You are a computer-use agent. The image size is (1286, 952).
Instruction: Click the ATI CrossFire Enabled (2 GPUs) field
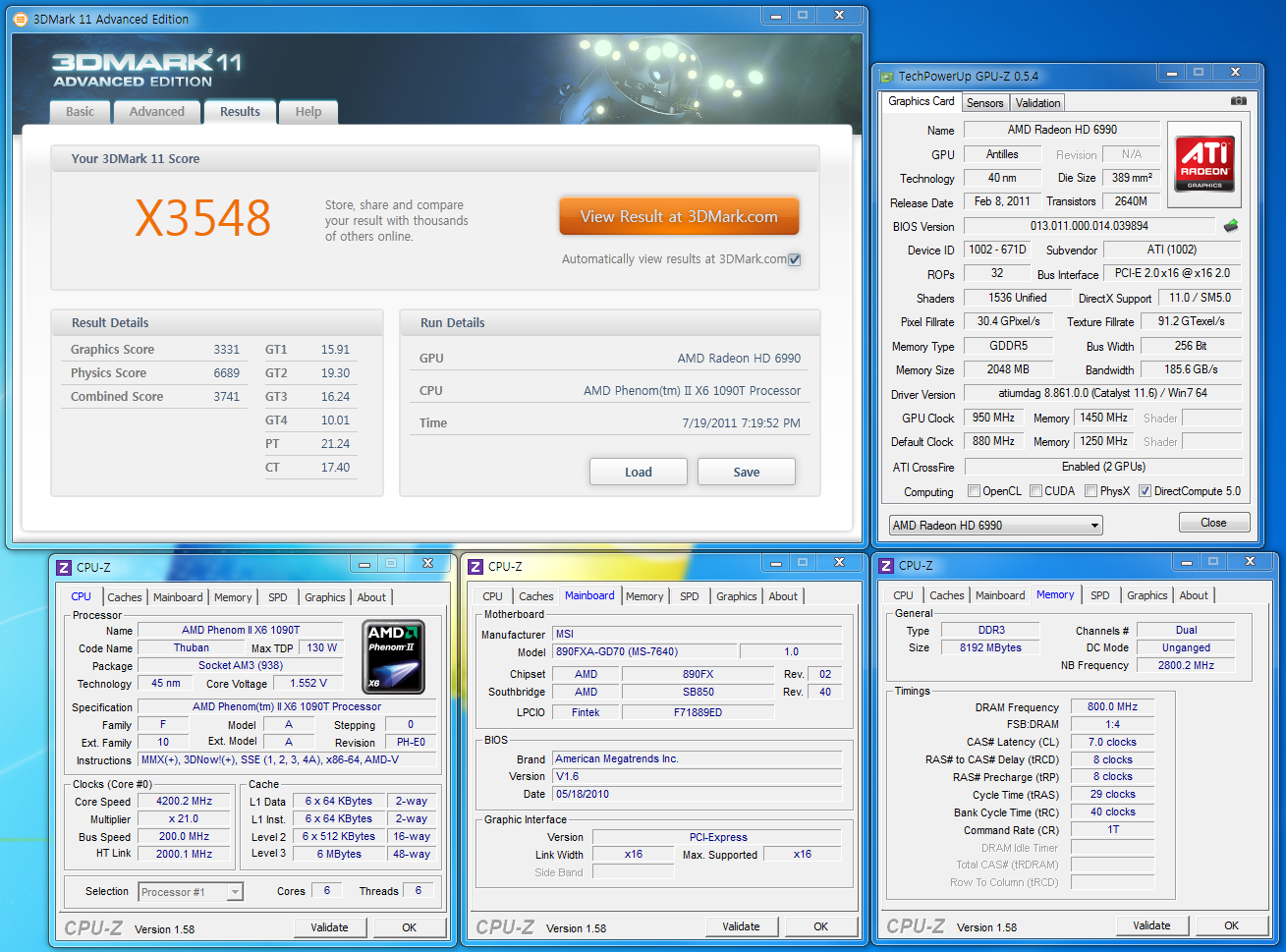(1102, 467)
